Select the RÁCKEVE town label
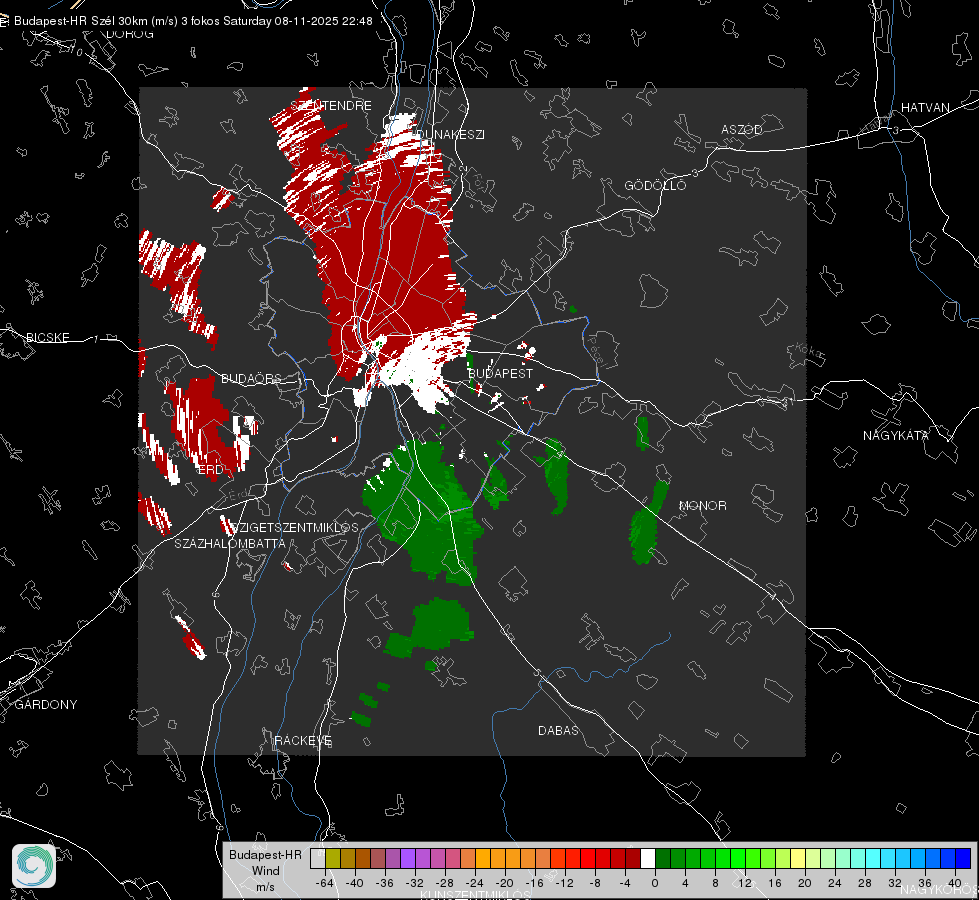Image resolution: width=979 pixels, height=900 pixels. click(303, 741)
